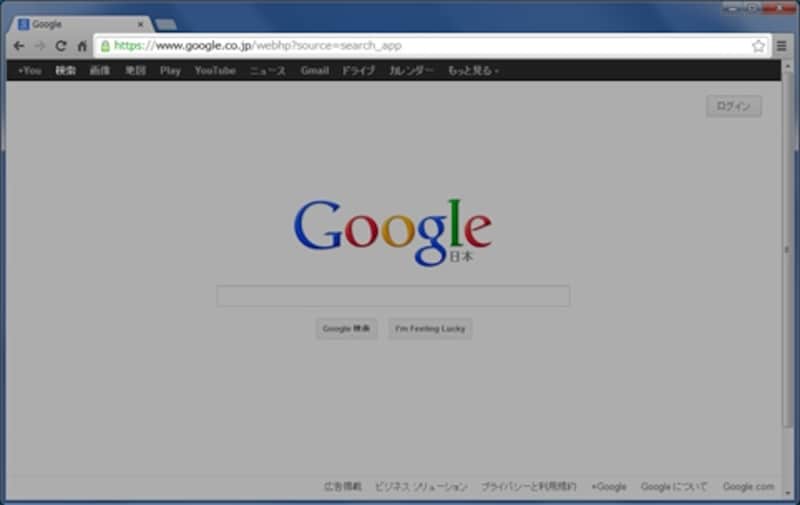
Task: Open 画像 (Images) in the top bar
Action: click(100, 71)
